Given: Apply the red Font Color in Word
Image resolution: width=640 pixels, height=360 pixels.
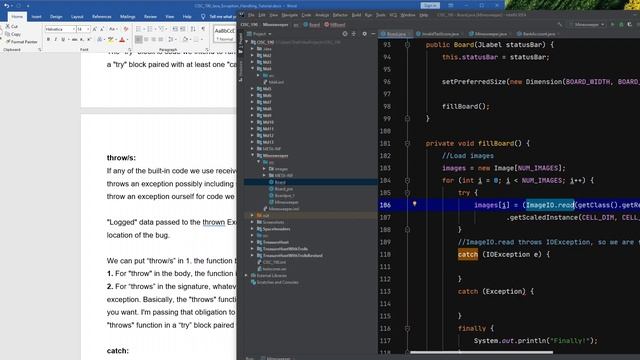Looking at the screenshot, I should (122, 39).
